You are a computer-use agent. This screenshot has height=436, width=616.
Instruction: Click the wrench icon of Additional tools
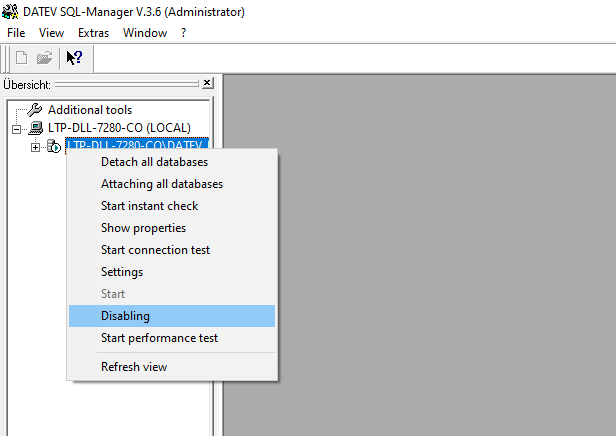[35, 110]
